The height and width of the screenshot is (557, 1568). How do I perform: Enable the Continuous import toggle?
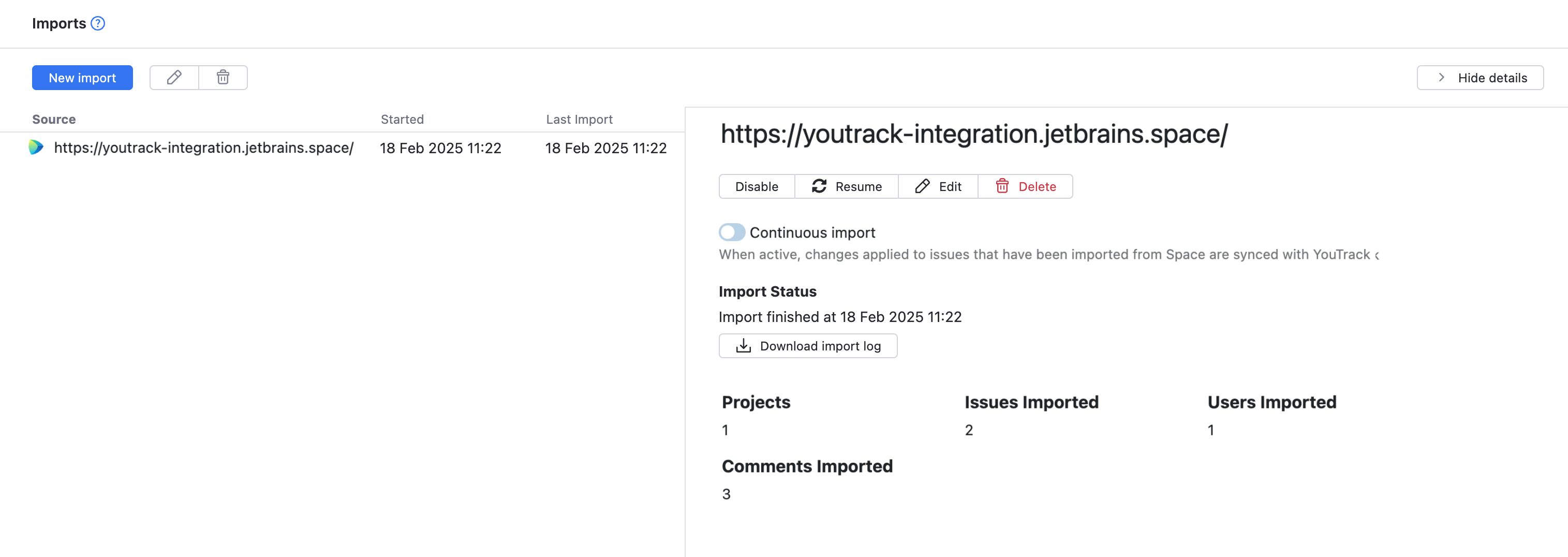point(732,232)
